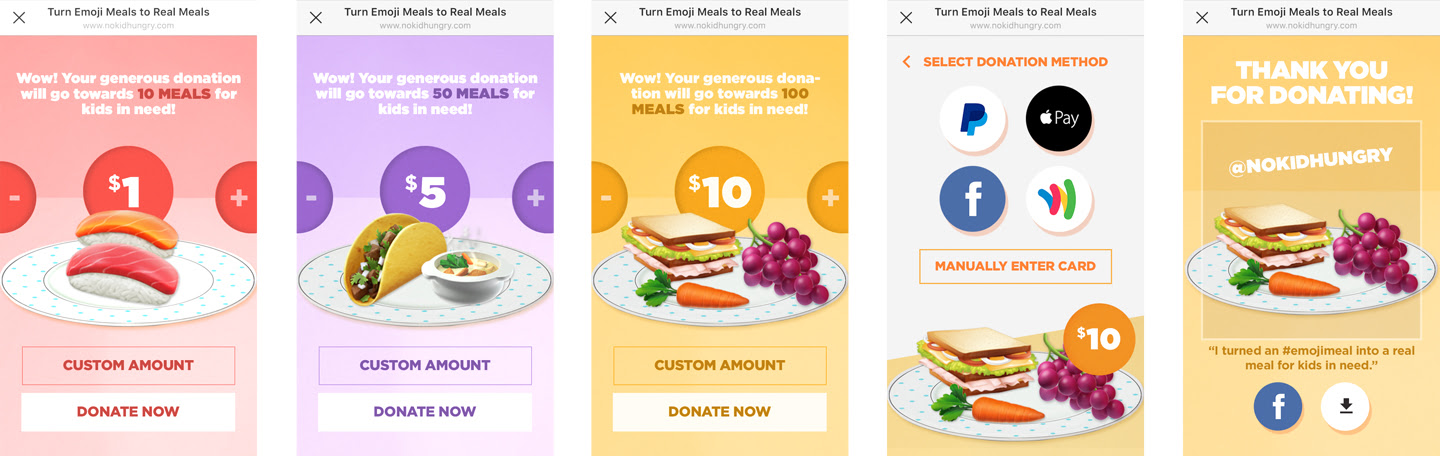Select PayPal as the donation method

click(x=971, y=119)
